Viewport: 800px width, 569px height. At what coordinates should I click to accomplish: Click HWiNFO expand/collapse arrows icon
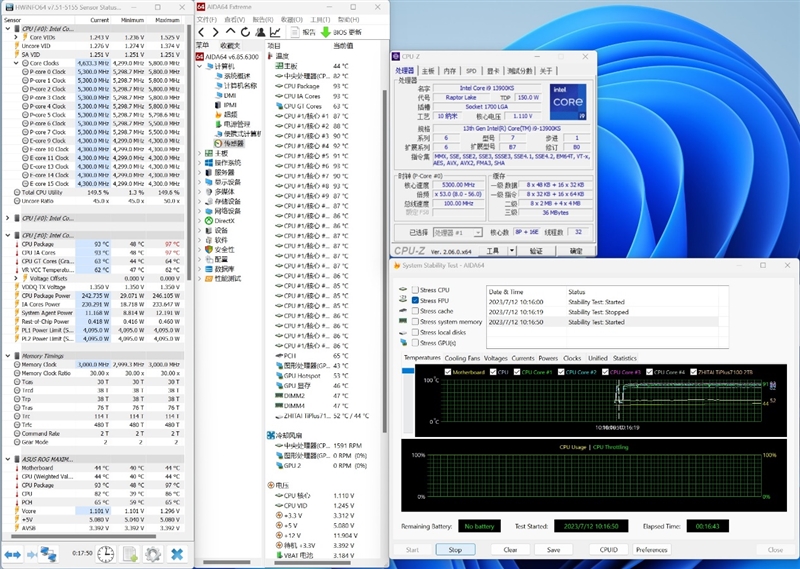(x=12, y=554)
